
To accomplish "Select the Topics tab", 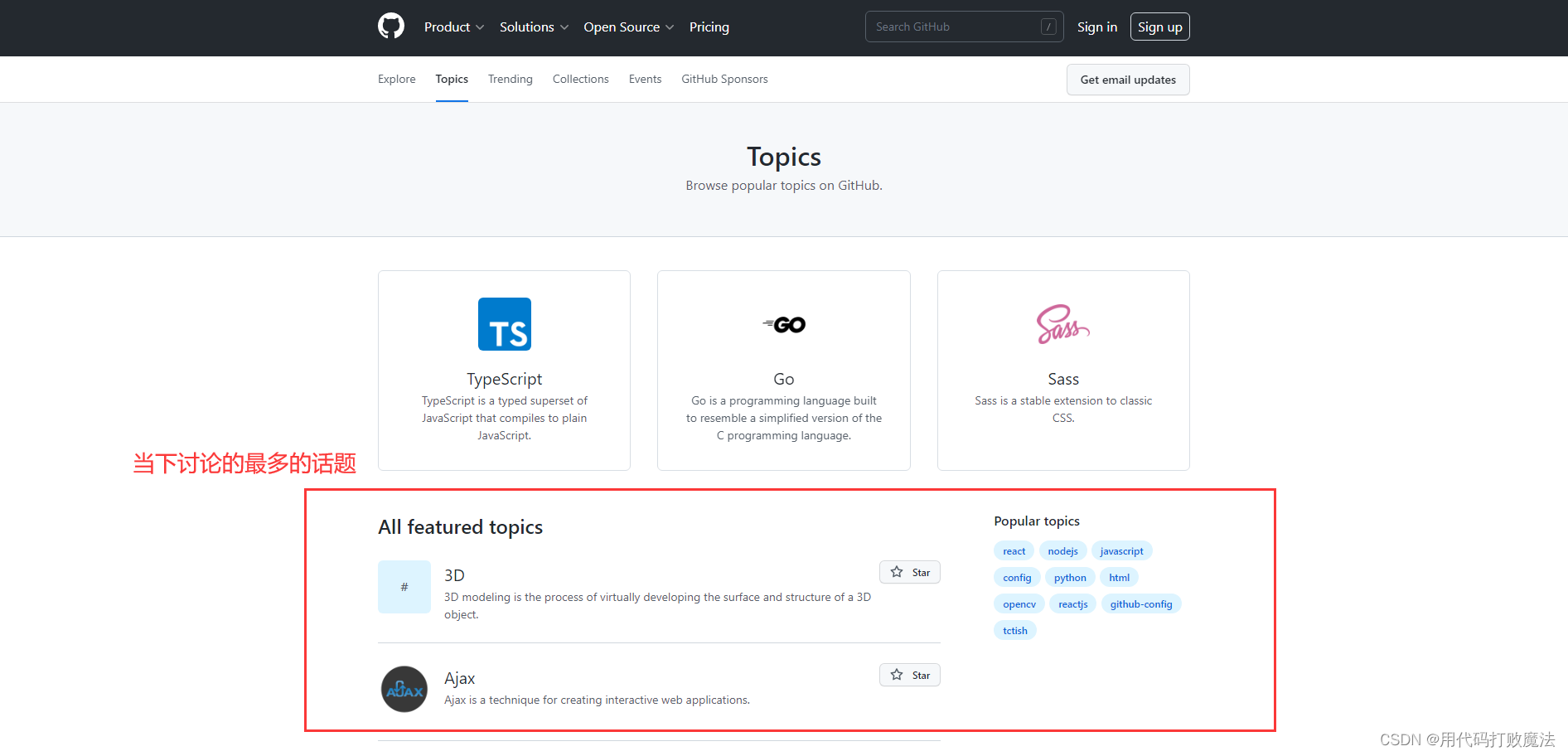I will coord(452,80).
